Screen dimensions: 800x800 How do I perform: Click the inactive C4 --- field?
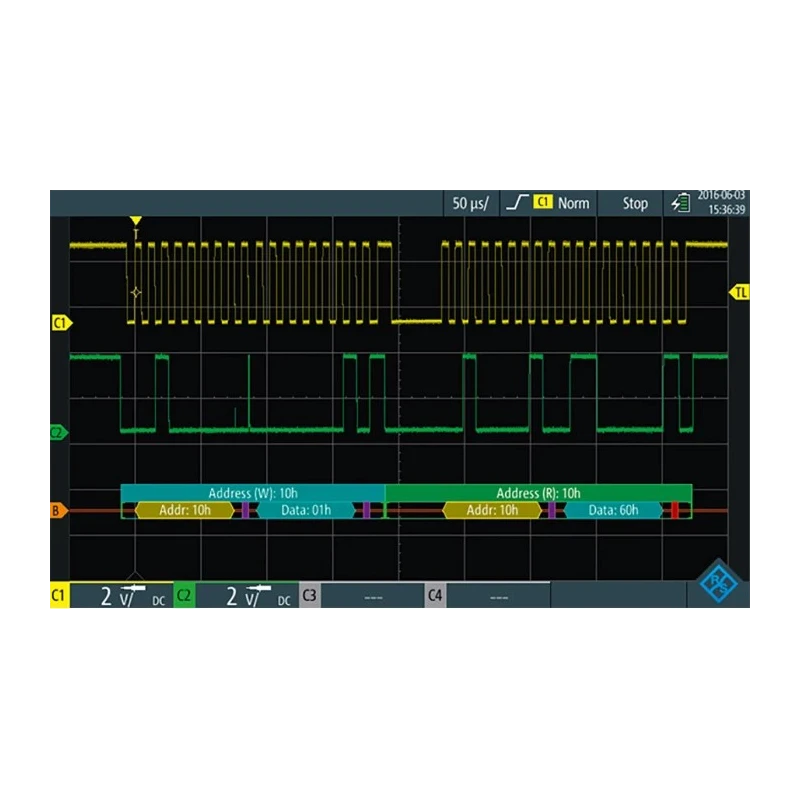[498, 596]
